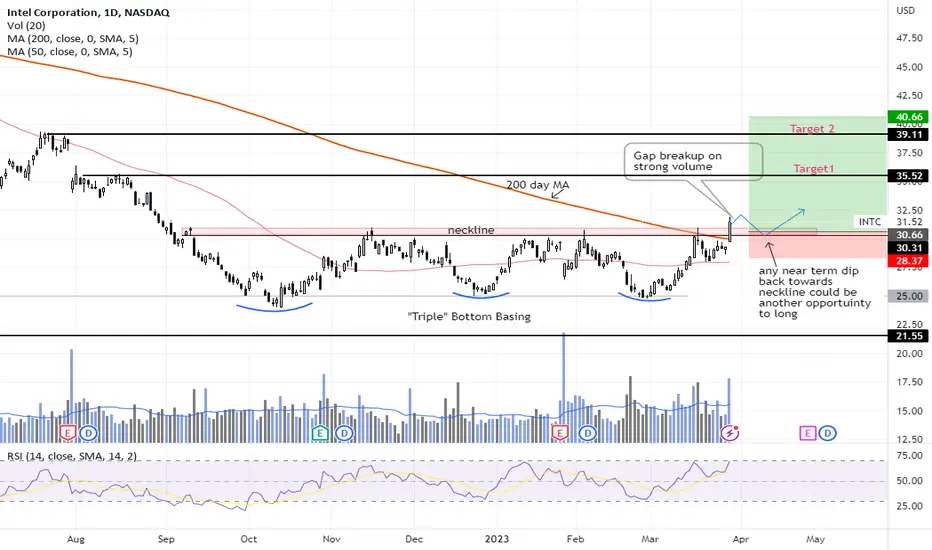This screenshot has width=932, height=550.
Task: Click the red earnings E marker near August
Action: pos(68,433)
